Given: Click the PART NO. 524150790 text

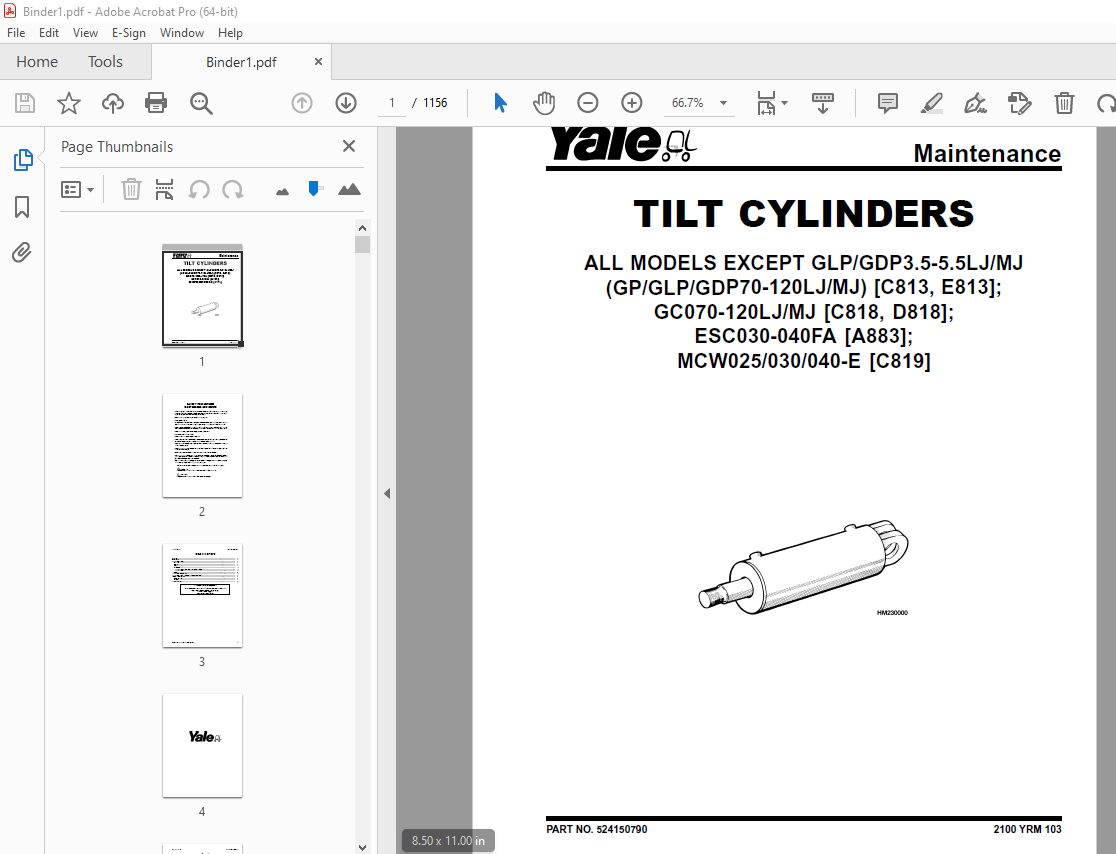Looking at the screenshot, I should pos(596,829).
